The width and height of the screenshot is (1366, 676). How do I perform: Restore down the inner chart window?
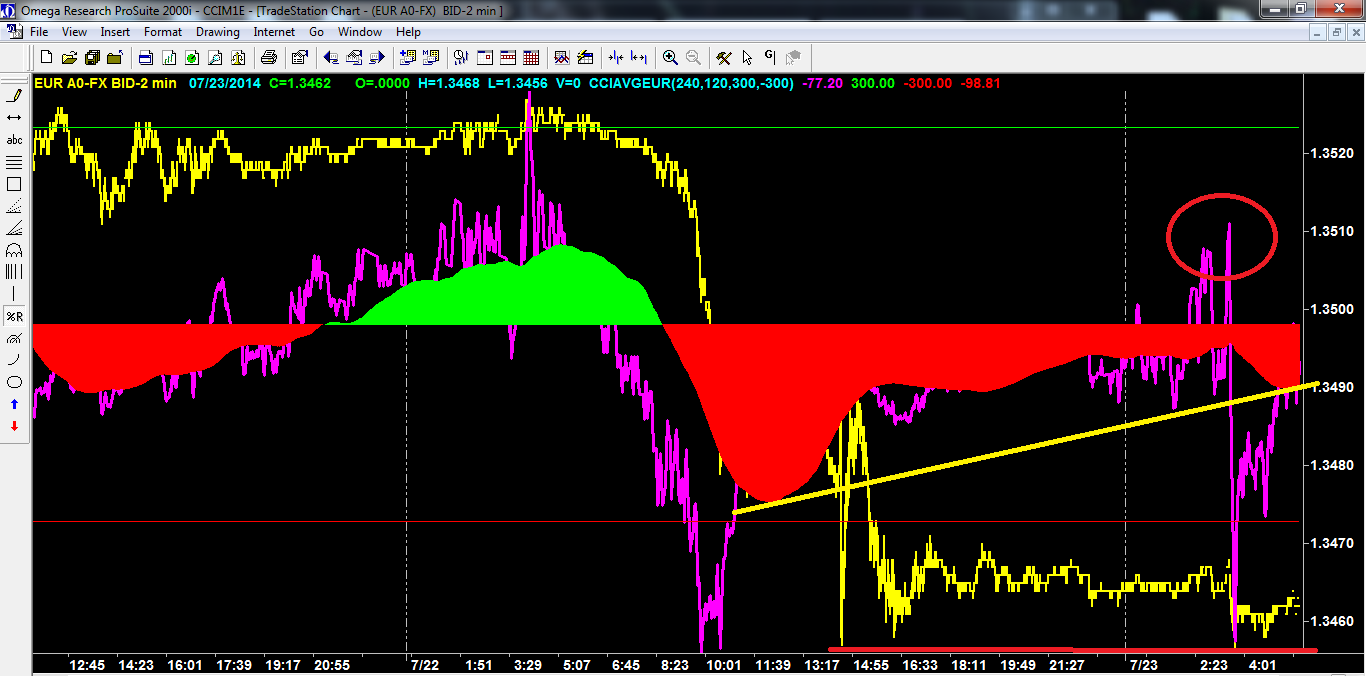(x=1336, y=32)
